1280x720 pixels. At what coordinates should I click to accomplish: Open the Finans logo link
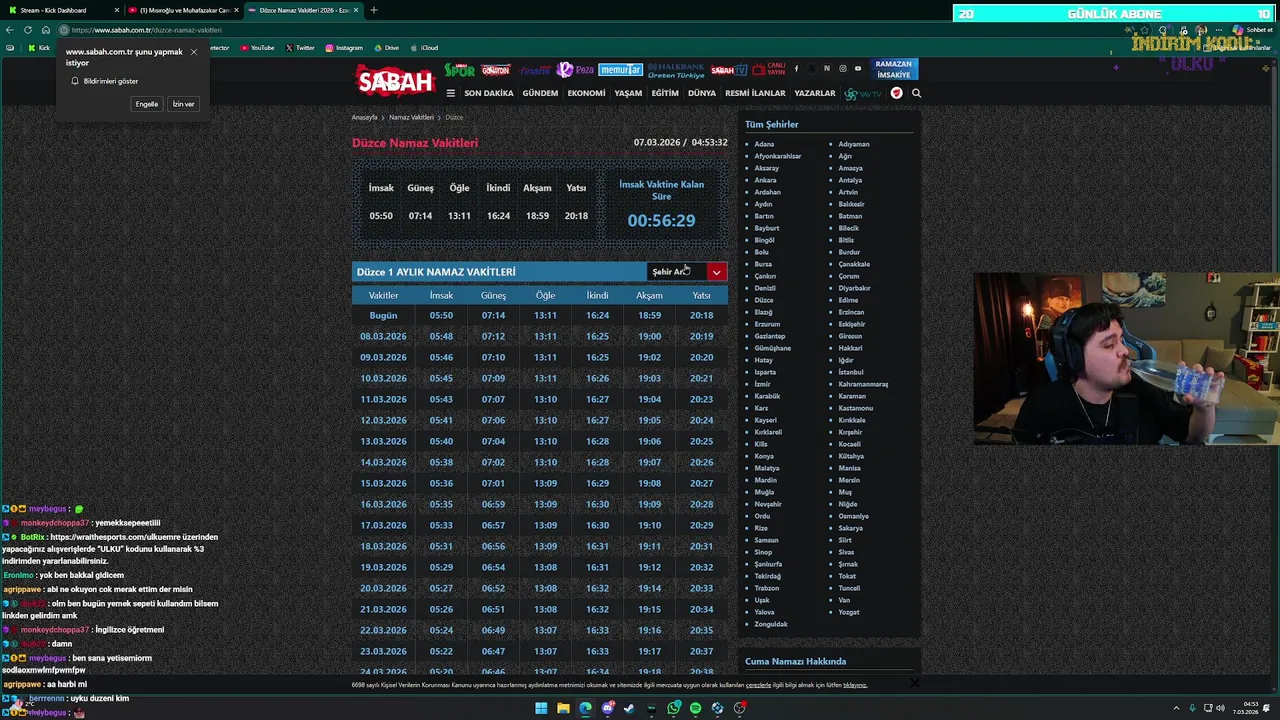coord(535,70)
